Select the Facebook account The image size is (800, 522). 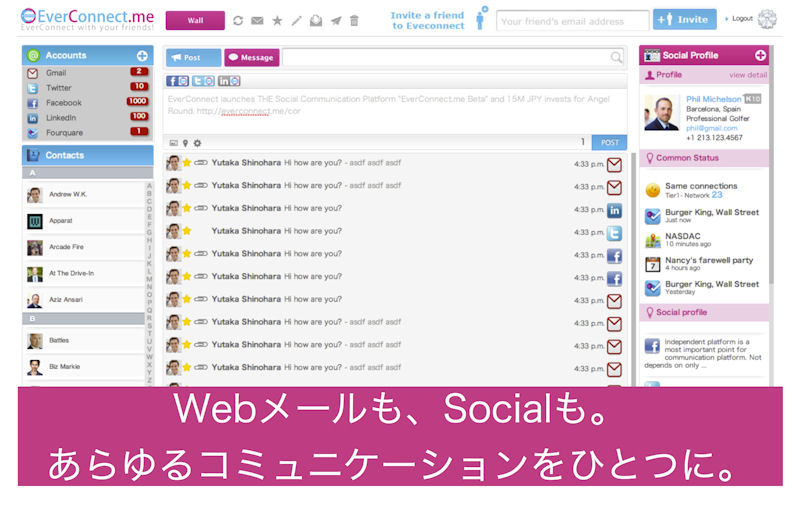coord(87,103)
